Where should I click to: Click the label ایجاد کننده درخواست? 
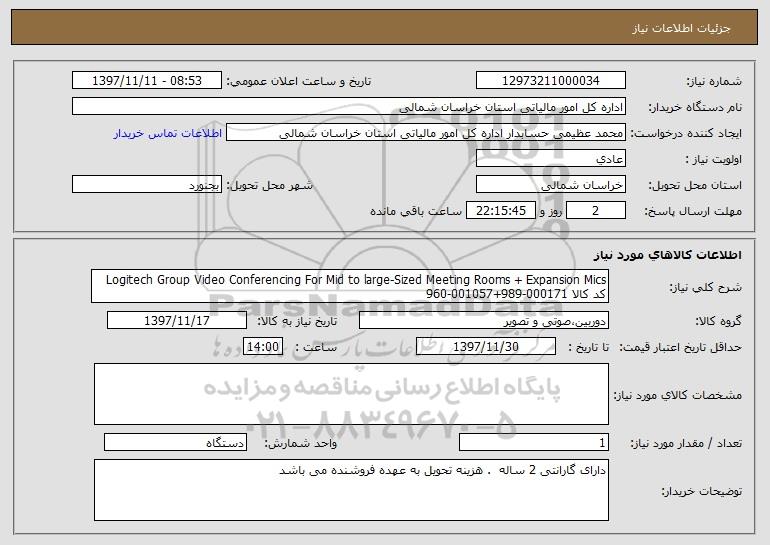tap(686, 134)
